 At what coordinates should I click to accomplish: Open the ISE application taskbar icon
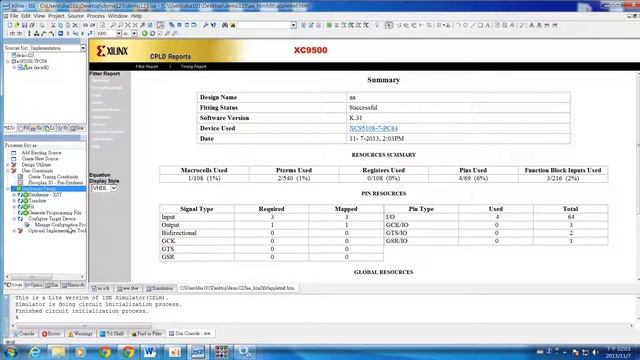click(x=198, y=352)
